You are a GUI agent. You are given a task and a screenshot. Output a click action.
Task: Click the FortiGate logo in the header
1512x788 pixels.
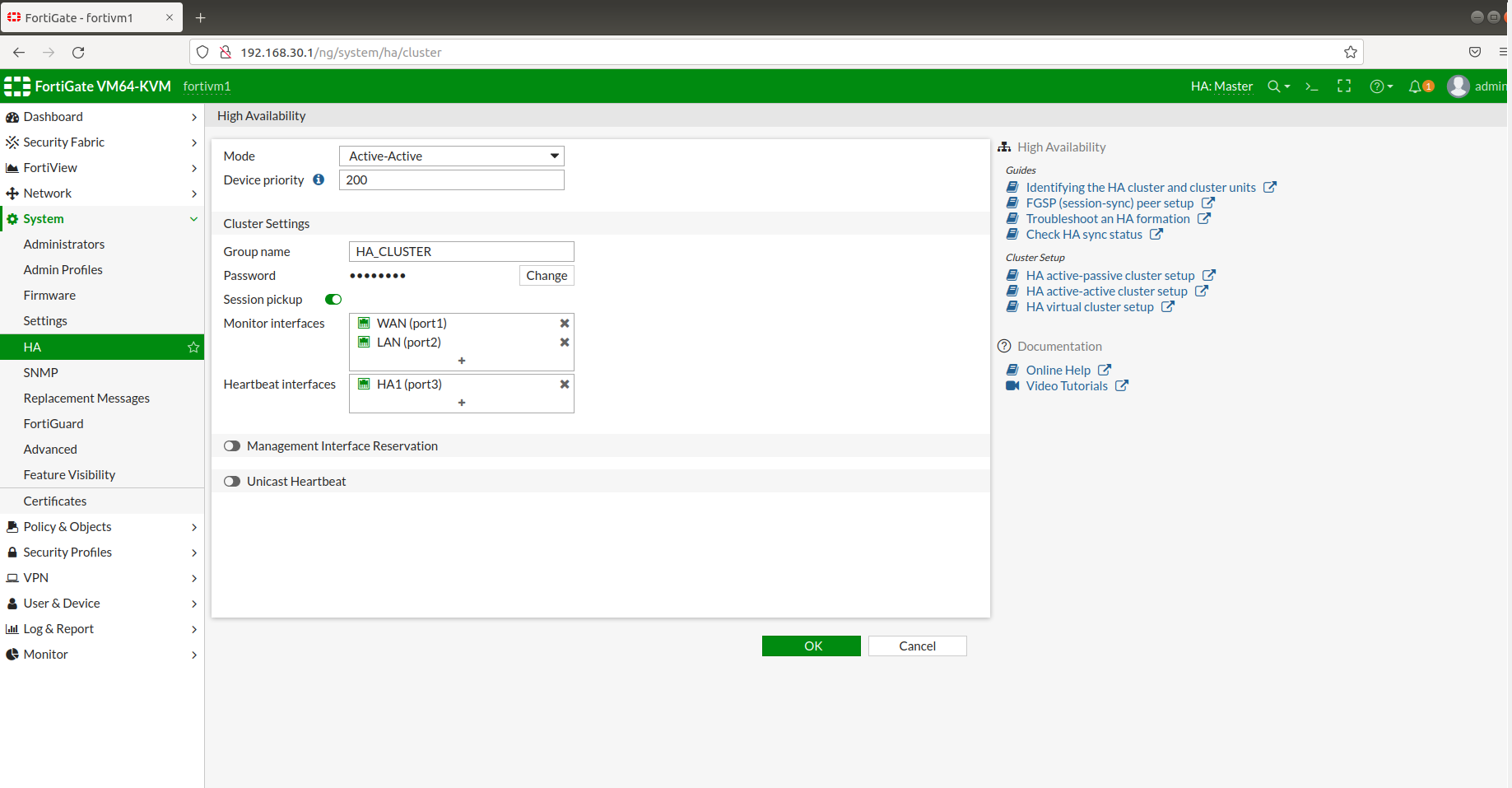point(16,86)
